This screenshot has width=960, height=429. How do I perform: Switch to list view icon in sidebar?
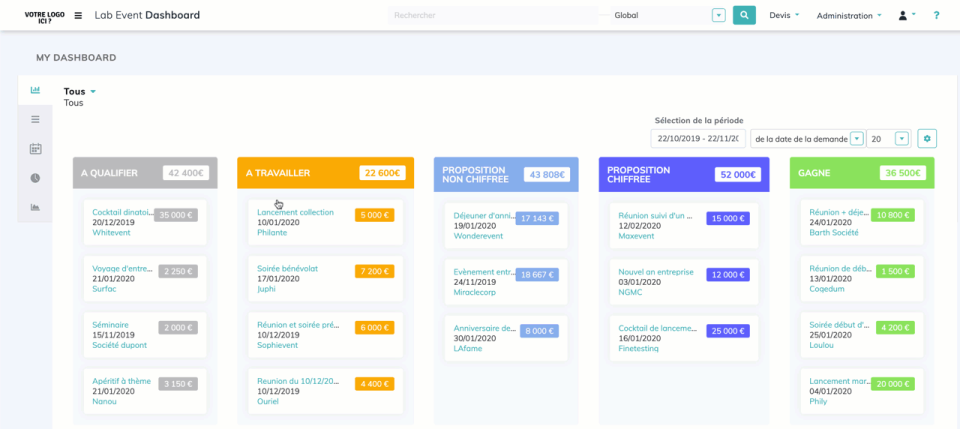click(35, 119)
